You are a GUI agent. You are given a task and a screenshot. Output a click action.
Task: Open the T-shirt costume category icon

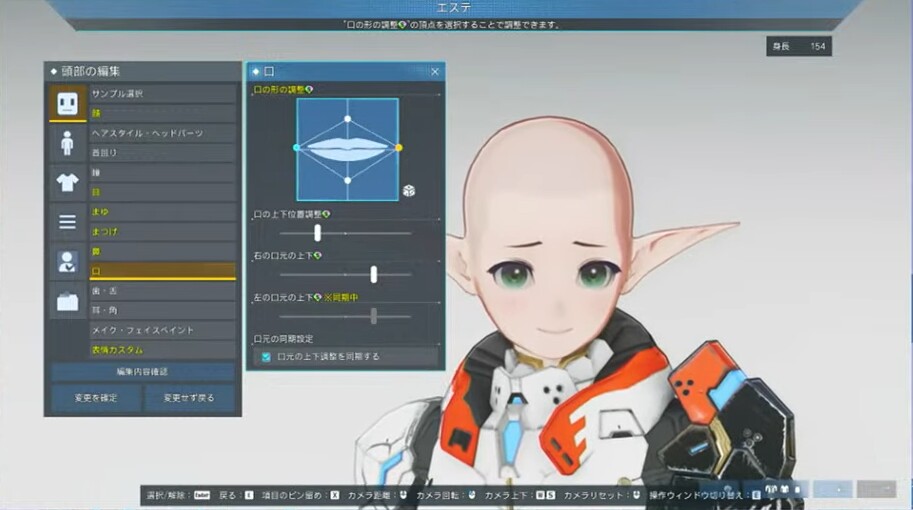(68, 182)
